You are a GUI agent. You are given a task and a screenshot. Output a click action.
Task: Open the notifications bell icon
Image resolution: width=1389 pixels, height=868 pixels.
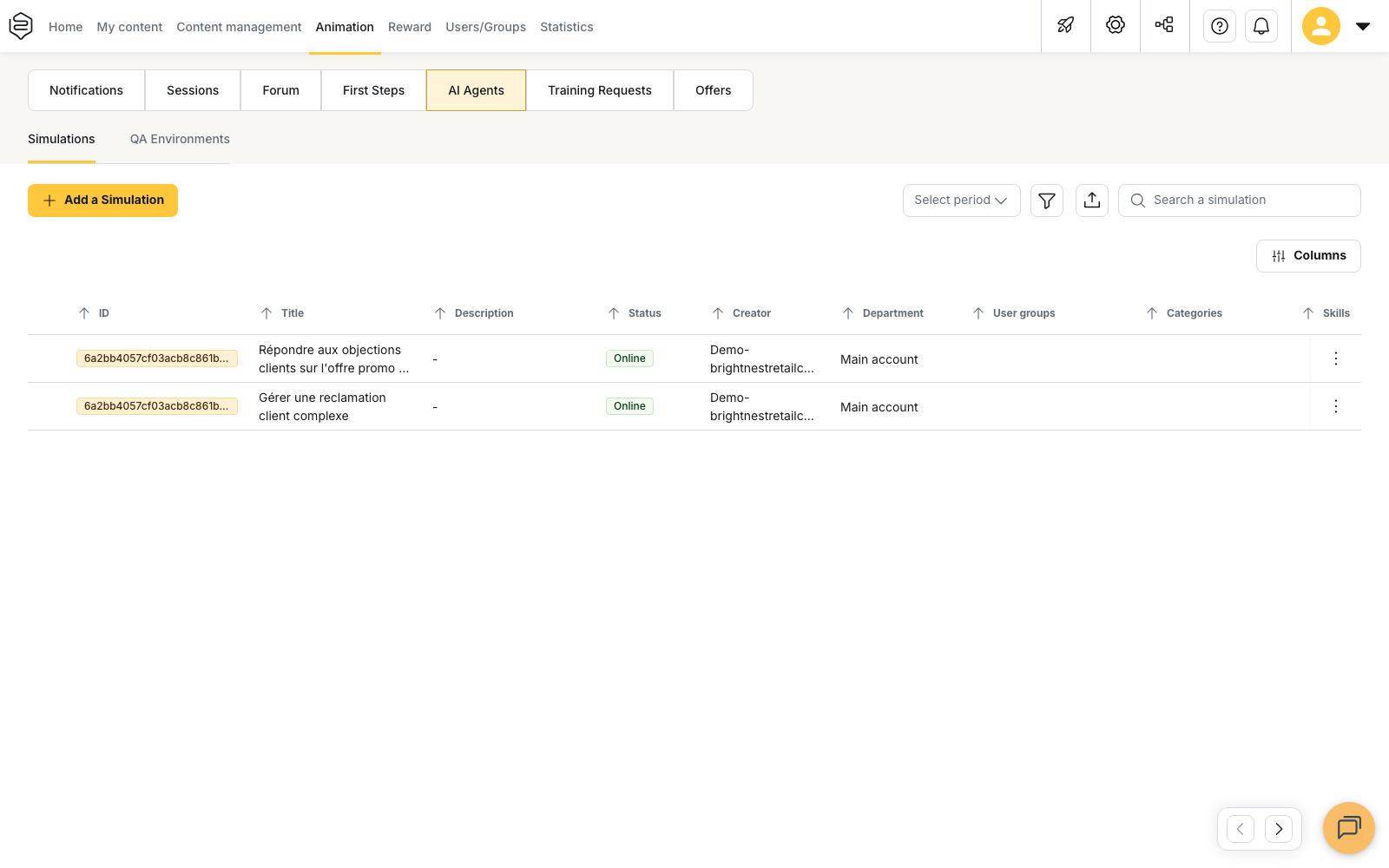(1261, 26)
